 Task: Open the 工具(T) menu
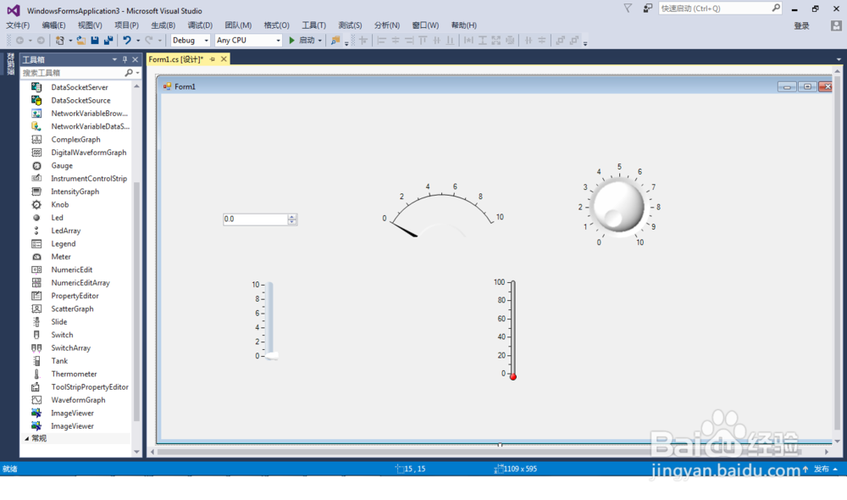314,25
